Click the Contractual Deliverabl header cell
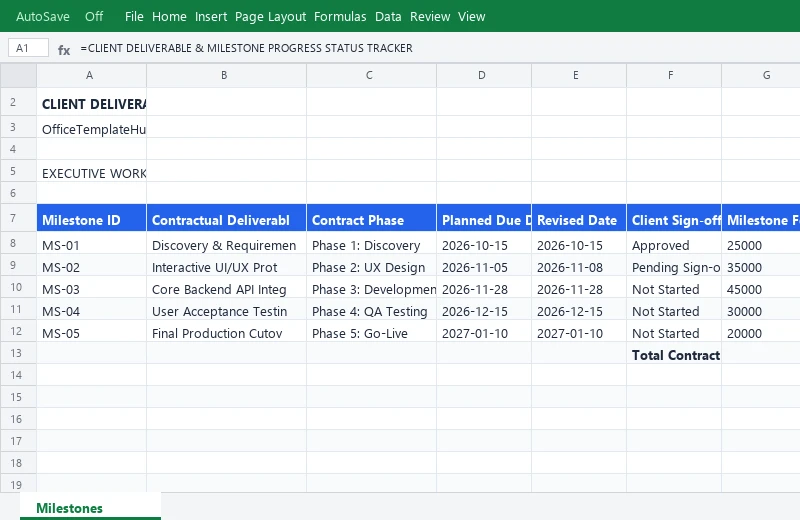 (x=227, y=220)
